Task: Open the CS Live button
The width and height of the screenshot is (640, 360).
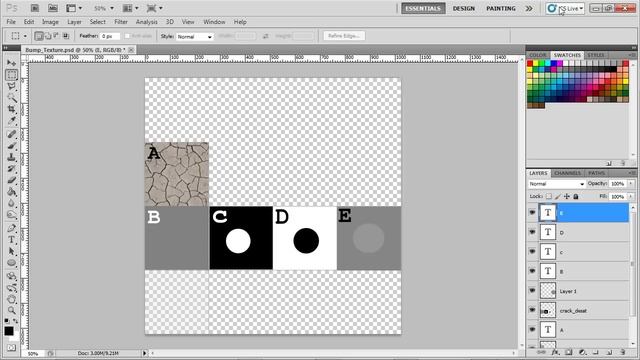Action: [x=565, y=8]
